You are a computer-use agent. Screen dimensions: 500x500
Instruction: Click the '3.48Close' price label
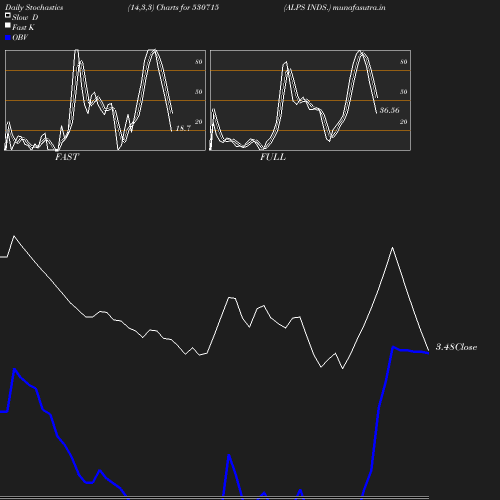click(456, 347)
